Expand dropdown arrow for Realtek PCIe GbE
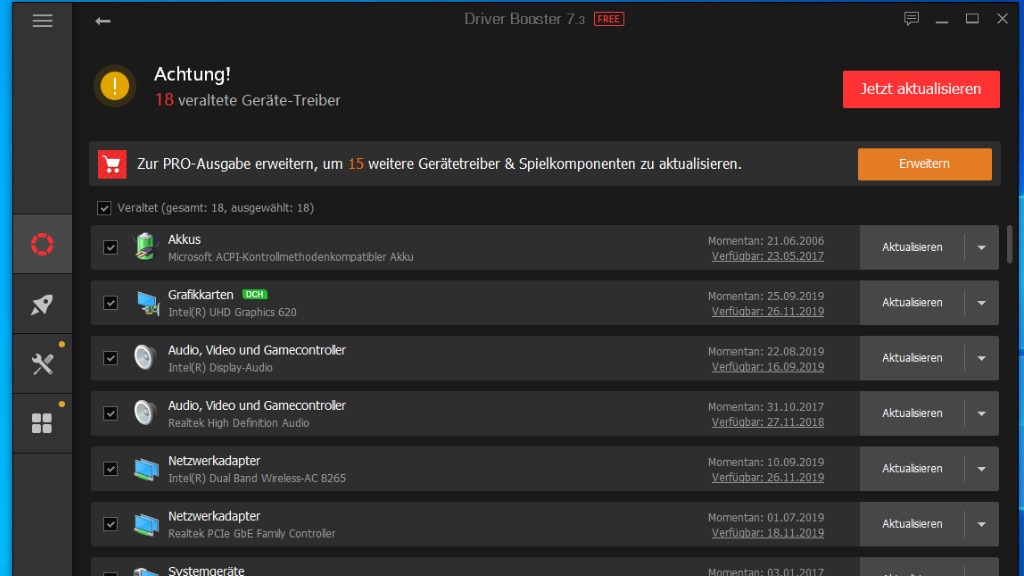The height and width of the screenshot is (576, 1024). [x=982, y=524]
